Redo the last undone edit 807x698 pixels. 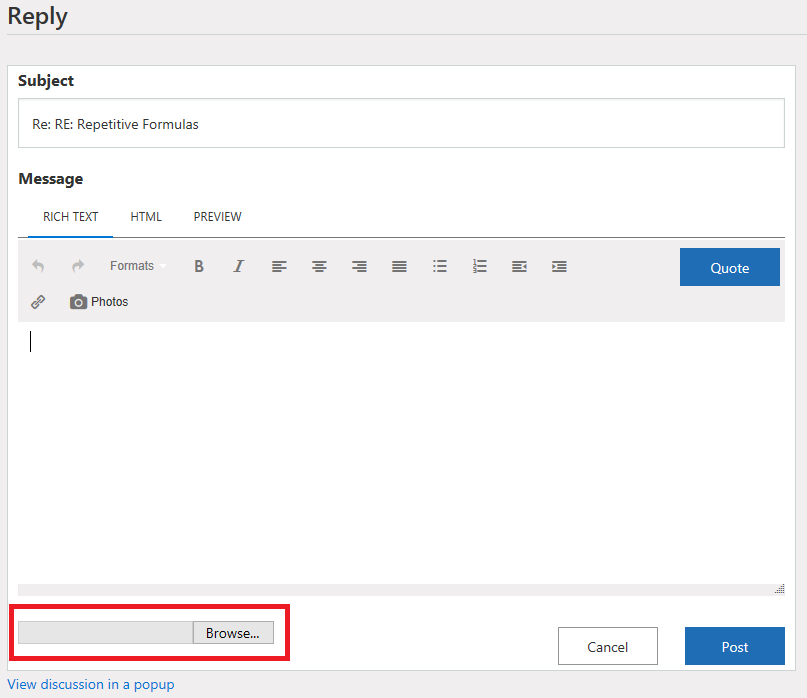point(78,266)
